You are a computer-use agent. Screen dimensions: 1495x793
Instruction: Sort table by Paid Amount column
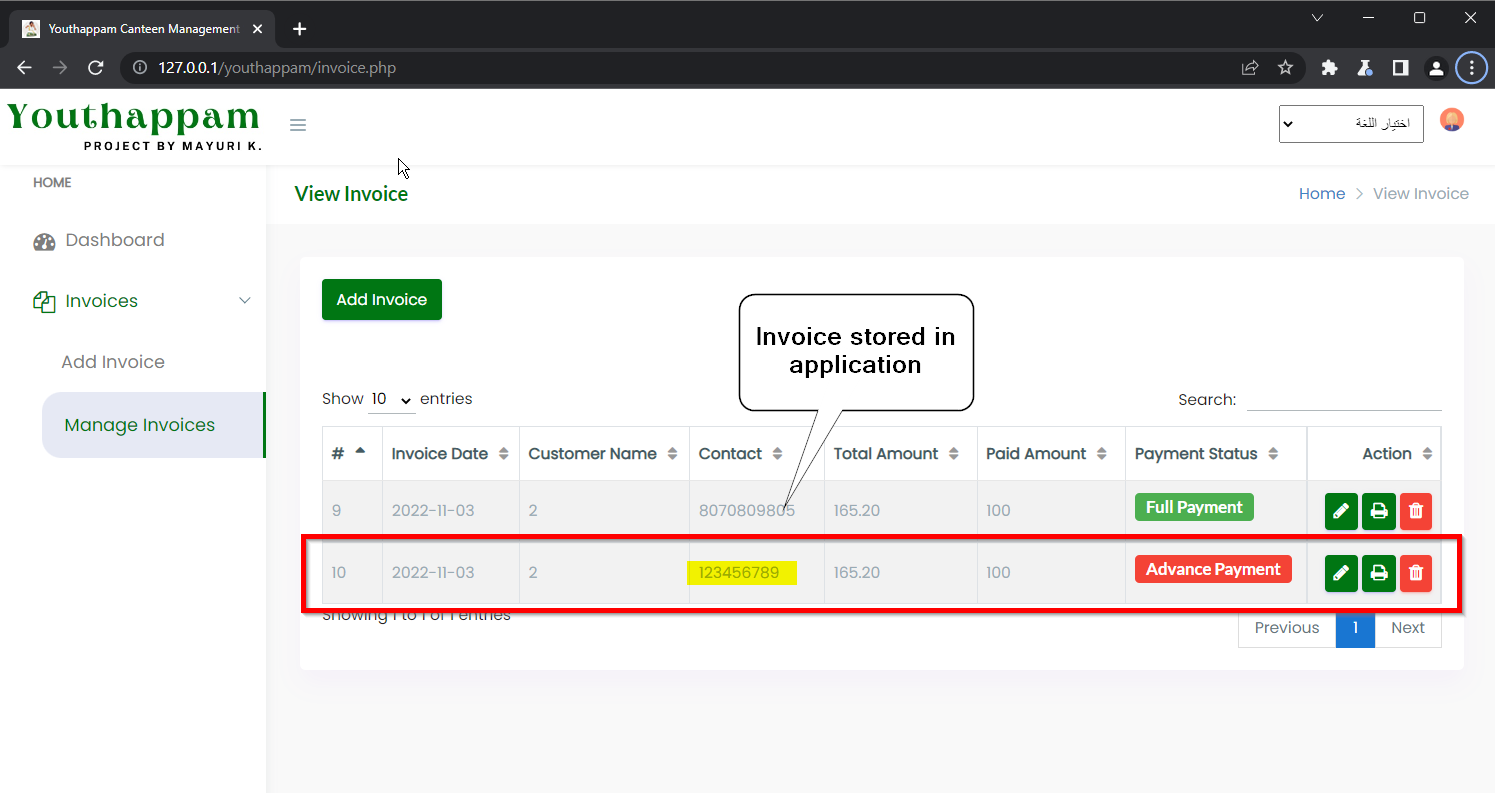tap(1051, 454)
